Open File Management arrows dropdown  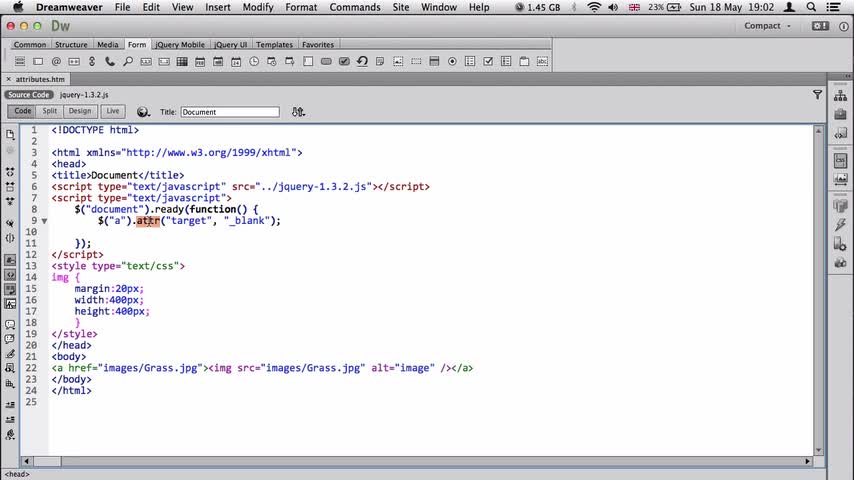point(298,112)
